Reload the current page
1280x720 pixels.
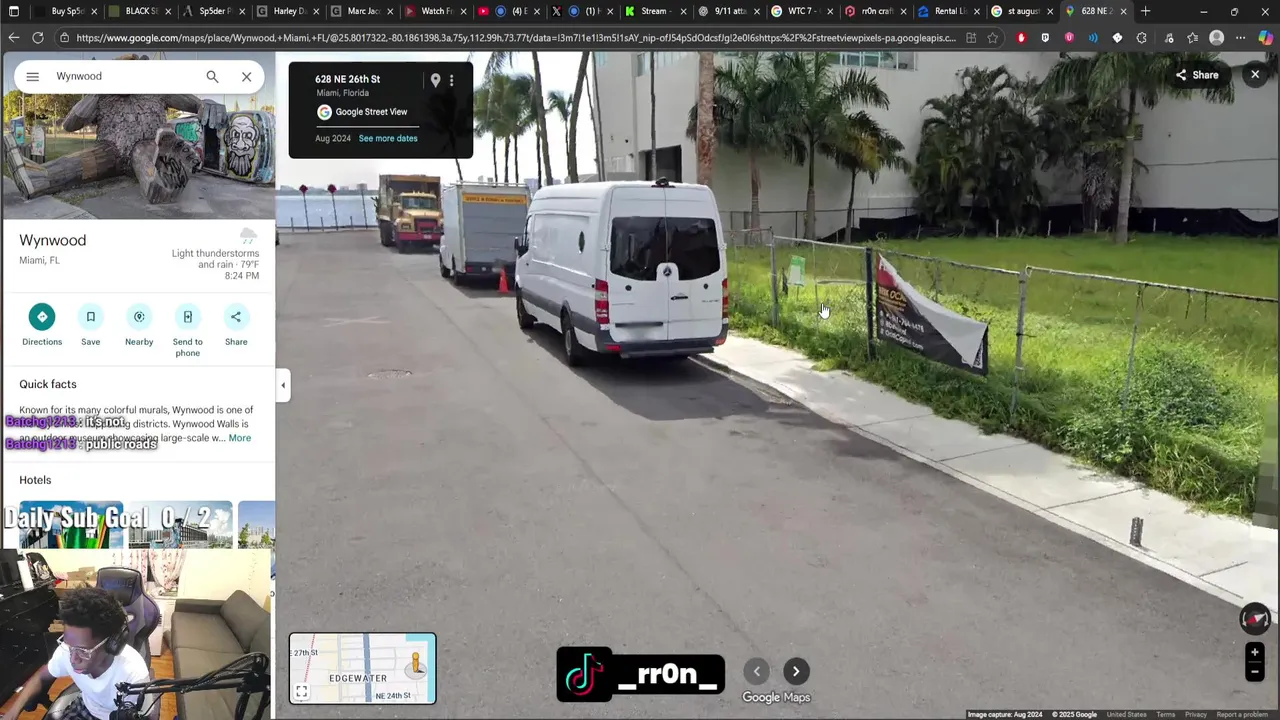pyautogui.click(x=38, y=38)
